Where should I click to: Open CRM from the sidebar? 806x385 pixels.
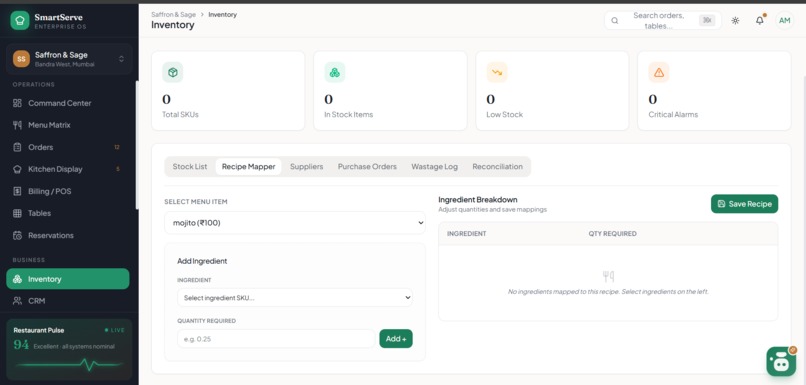coord(68,301)
